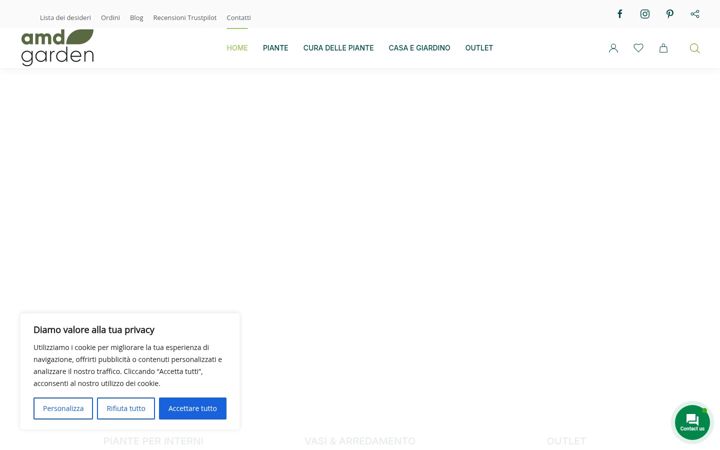Open the Instagram profile icon
Screen dimensions: 720x450
[645, 14]
